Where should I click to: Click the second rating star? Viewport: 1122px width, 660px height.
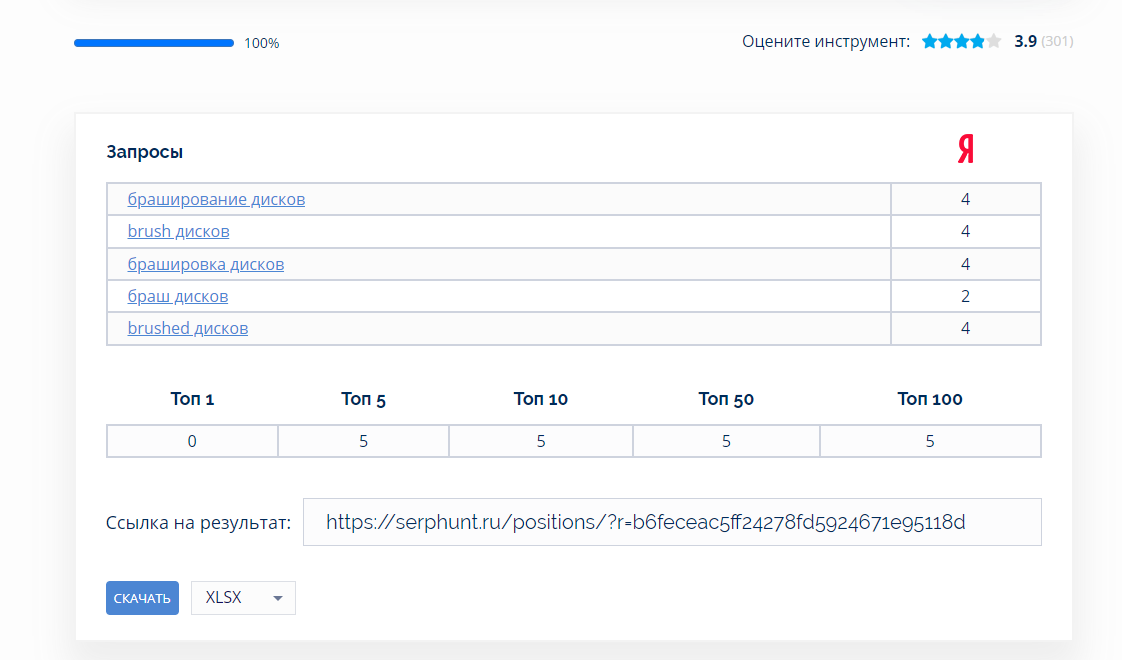(x=946, y=42)
